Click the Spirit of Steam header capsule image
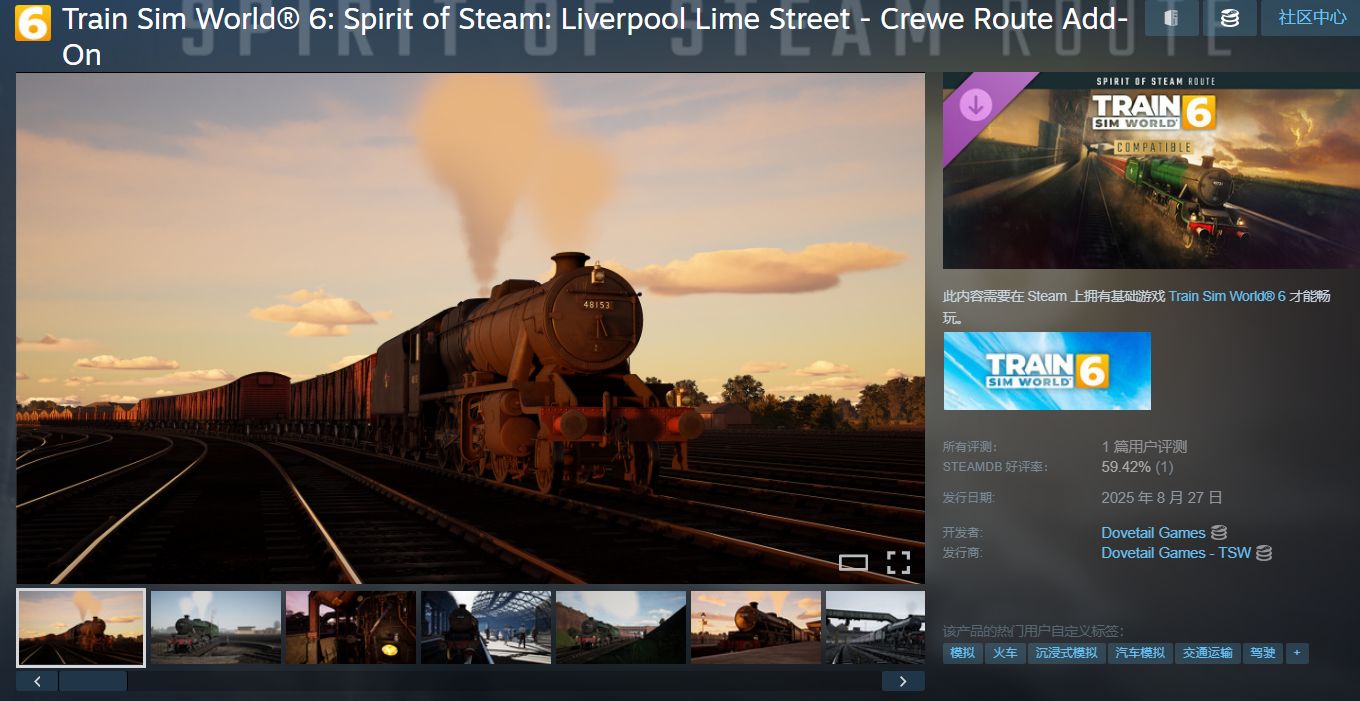The width and height of the screenshot is (1360, 701). click(1151, 170)
